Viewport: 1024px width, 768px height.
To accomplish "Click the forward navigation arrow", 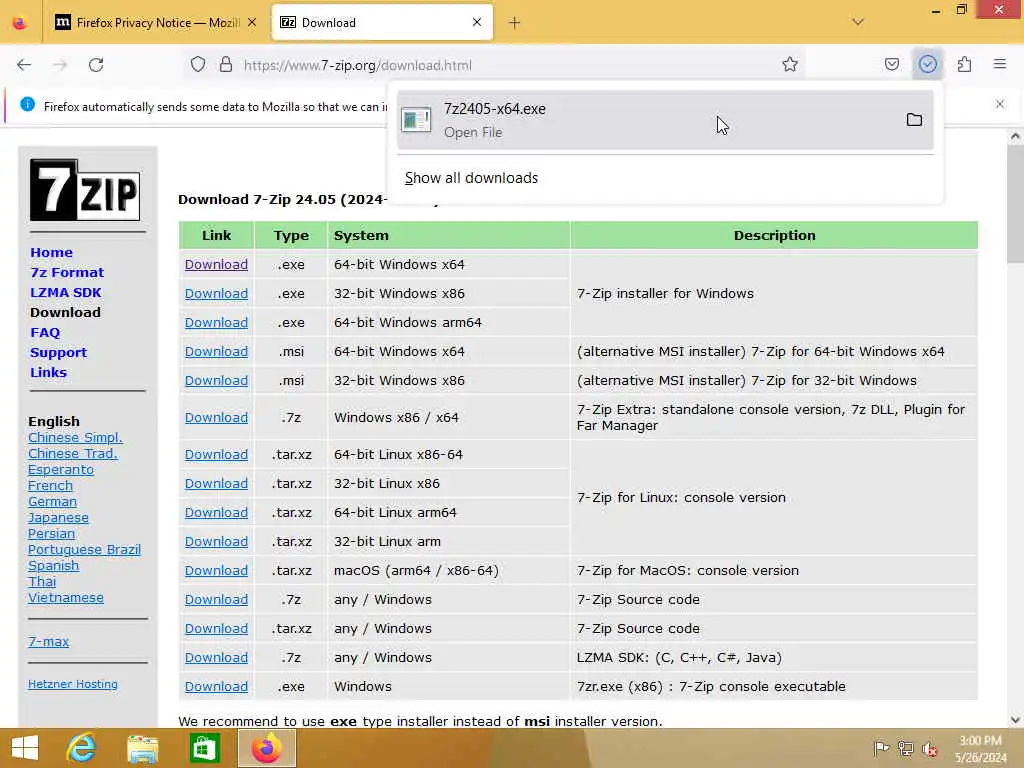I will click(x=60, y=65).
